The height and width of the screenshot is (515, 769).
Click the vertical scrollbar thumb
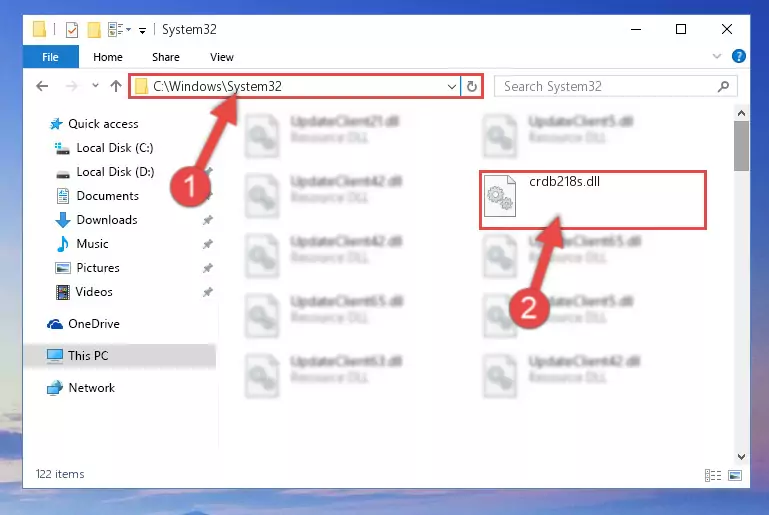(741, 146)
